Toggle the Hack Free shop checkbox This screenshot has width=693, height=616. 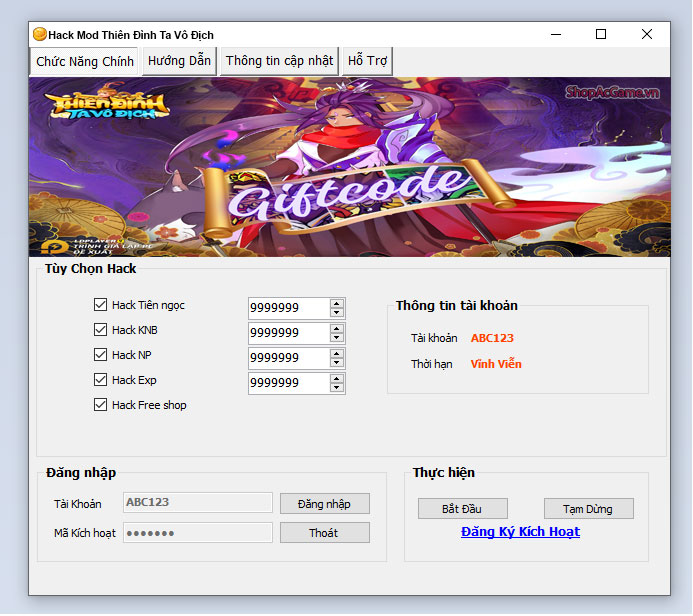[100, 405]
